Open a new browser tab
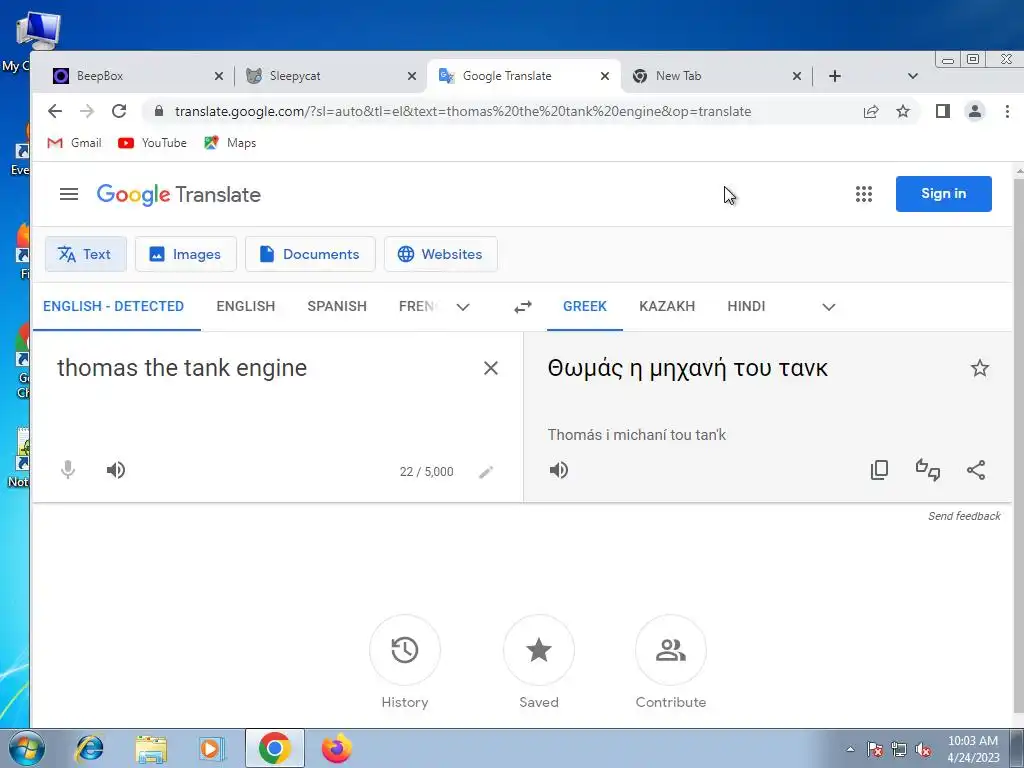 tap(834, 76)
